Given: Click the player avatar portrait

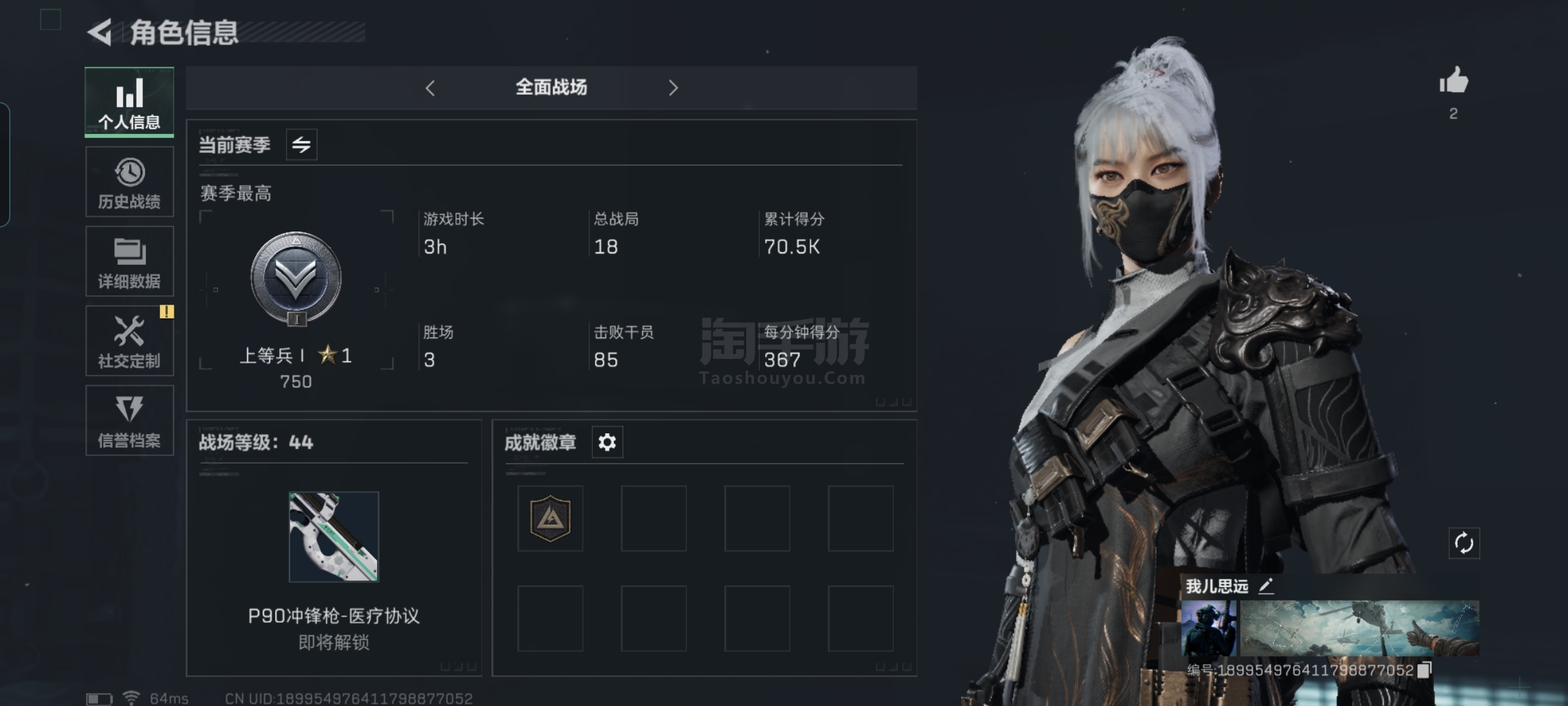Looking at the screenshot, I should click(1209, 629).
